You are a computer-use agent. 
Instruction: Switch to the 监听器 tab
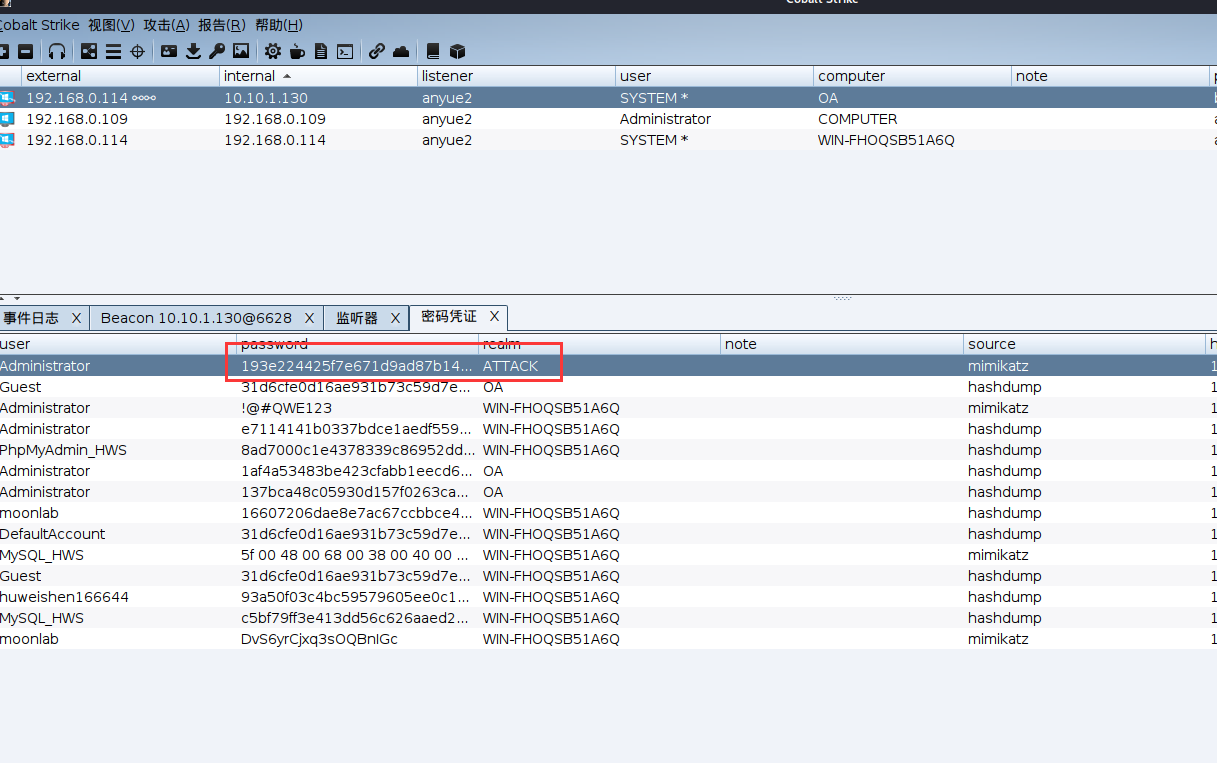click(x=357, y=318)
